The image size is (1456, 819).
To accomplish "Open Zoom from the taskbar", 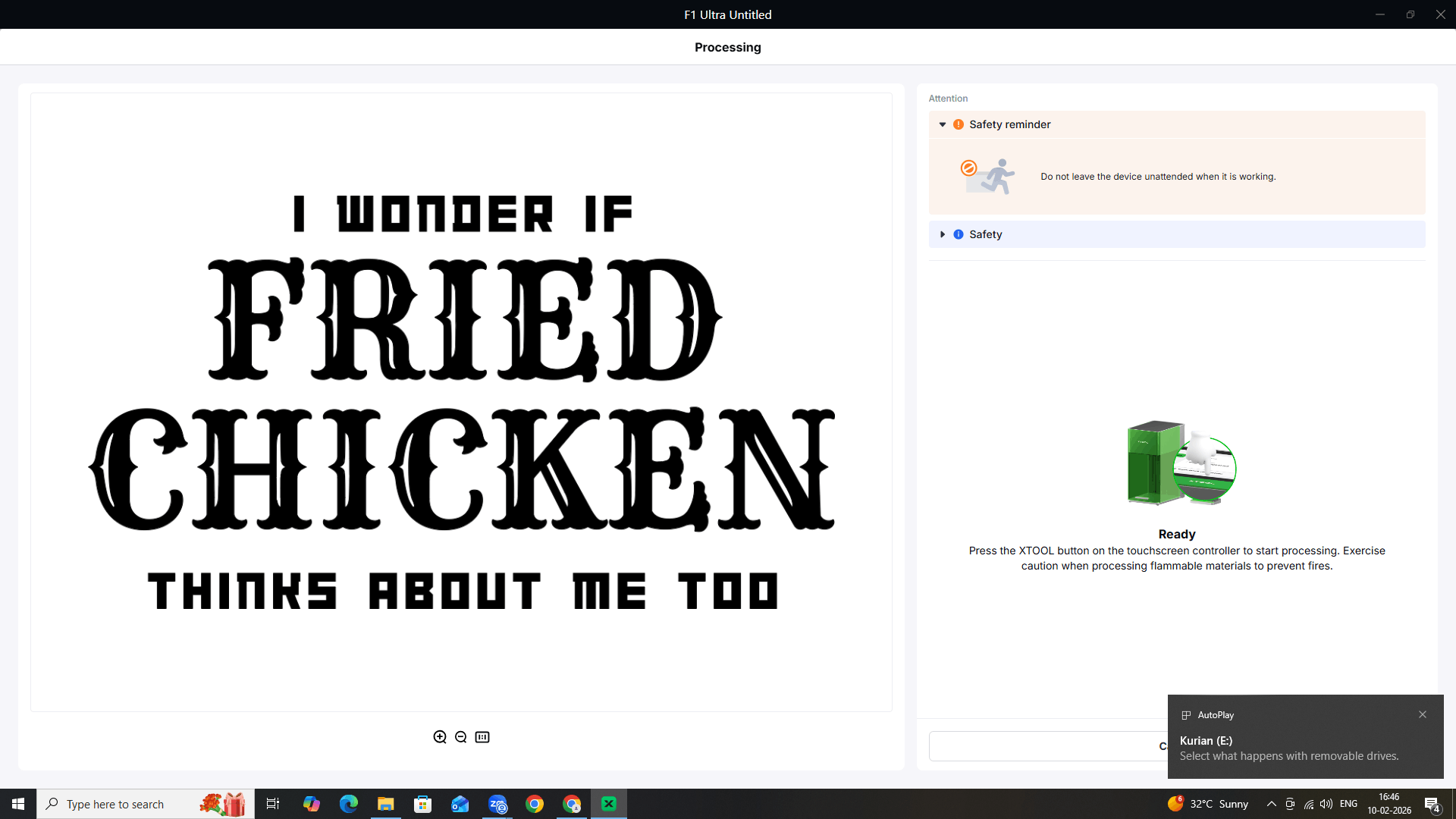I will tap(497, 804).
